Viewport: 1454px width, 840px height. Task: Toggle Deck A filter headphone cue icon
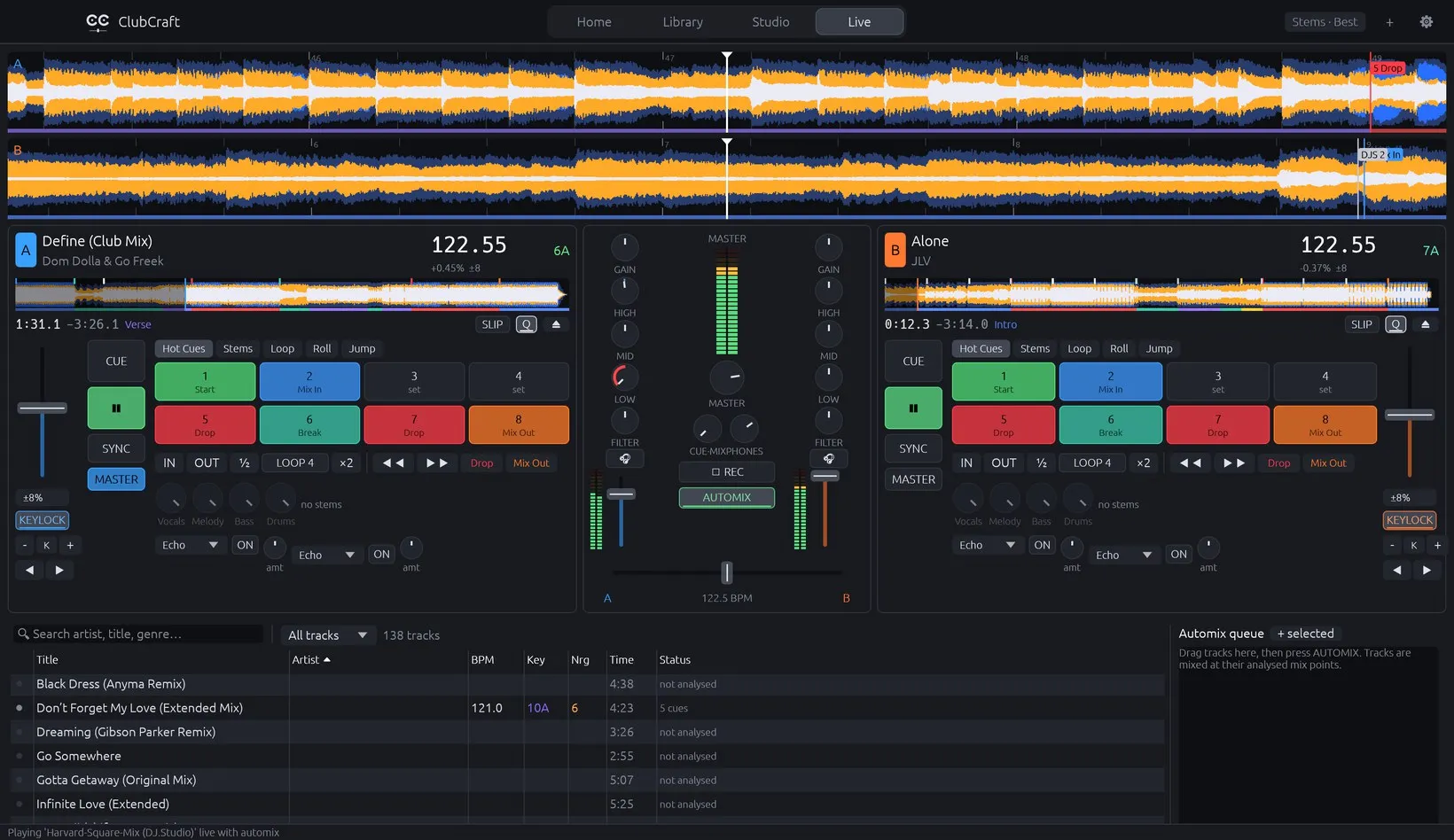point(625,459)
